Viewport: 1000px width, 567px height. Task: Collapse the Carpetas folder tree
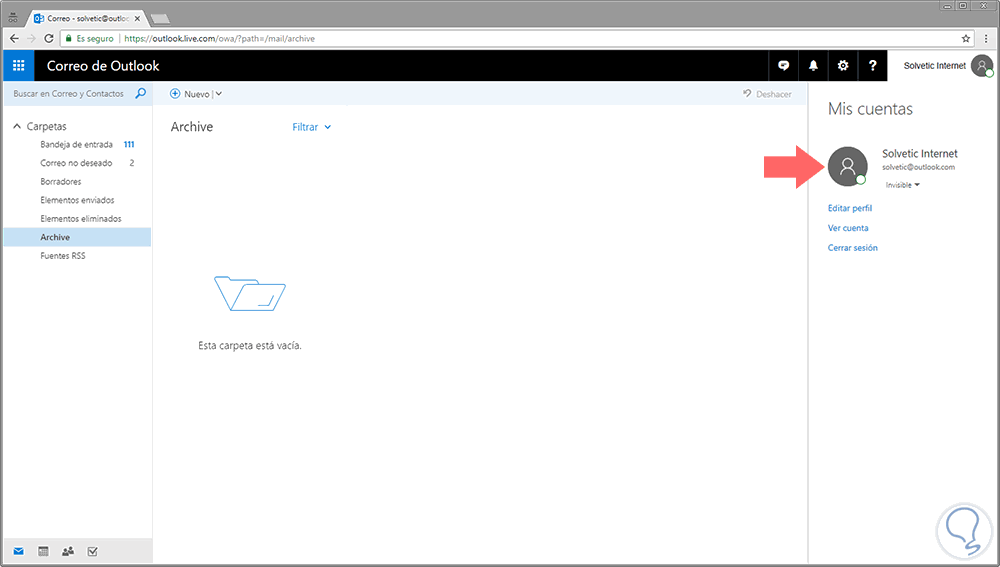[x=17, y=126]
